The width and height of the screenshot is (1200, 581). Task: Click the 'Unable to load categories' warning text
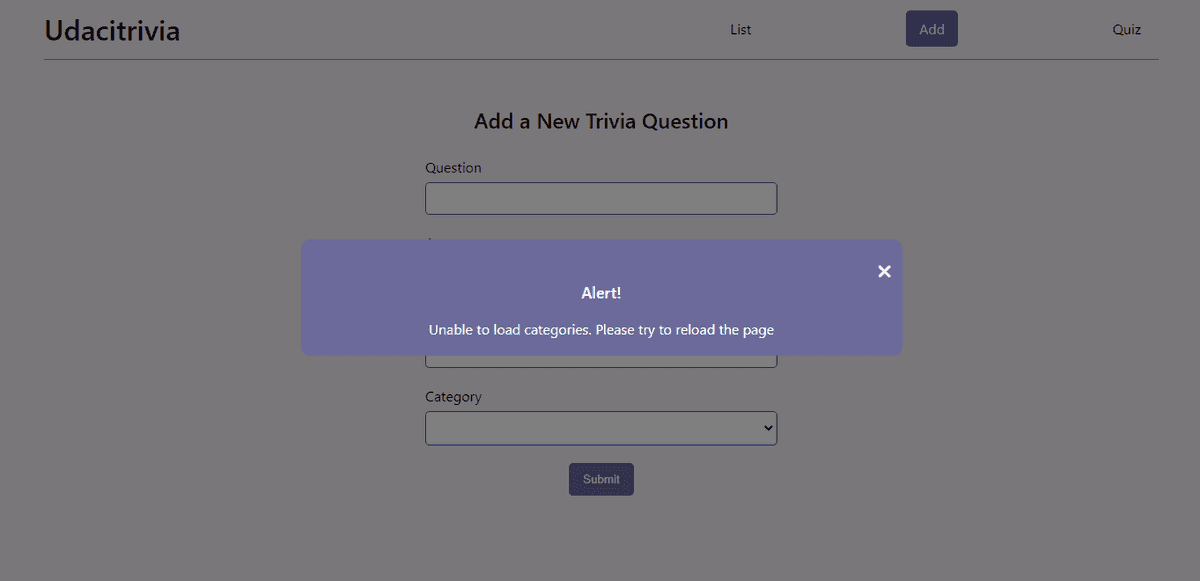tap(600, 330)
